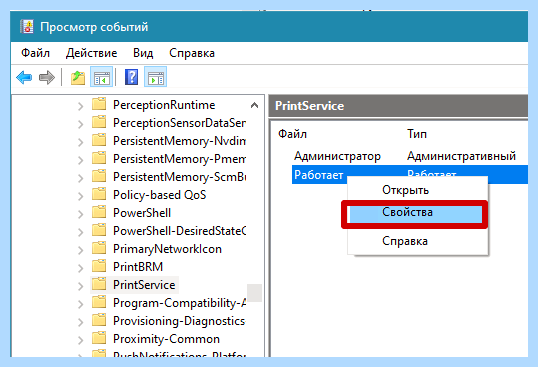The width and height of the screenshot is (538, 367).
Task: Expand the Proximity-Common tree node
Action: (81, 340)
